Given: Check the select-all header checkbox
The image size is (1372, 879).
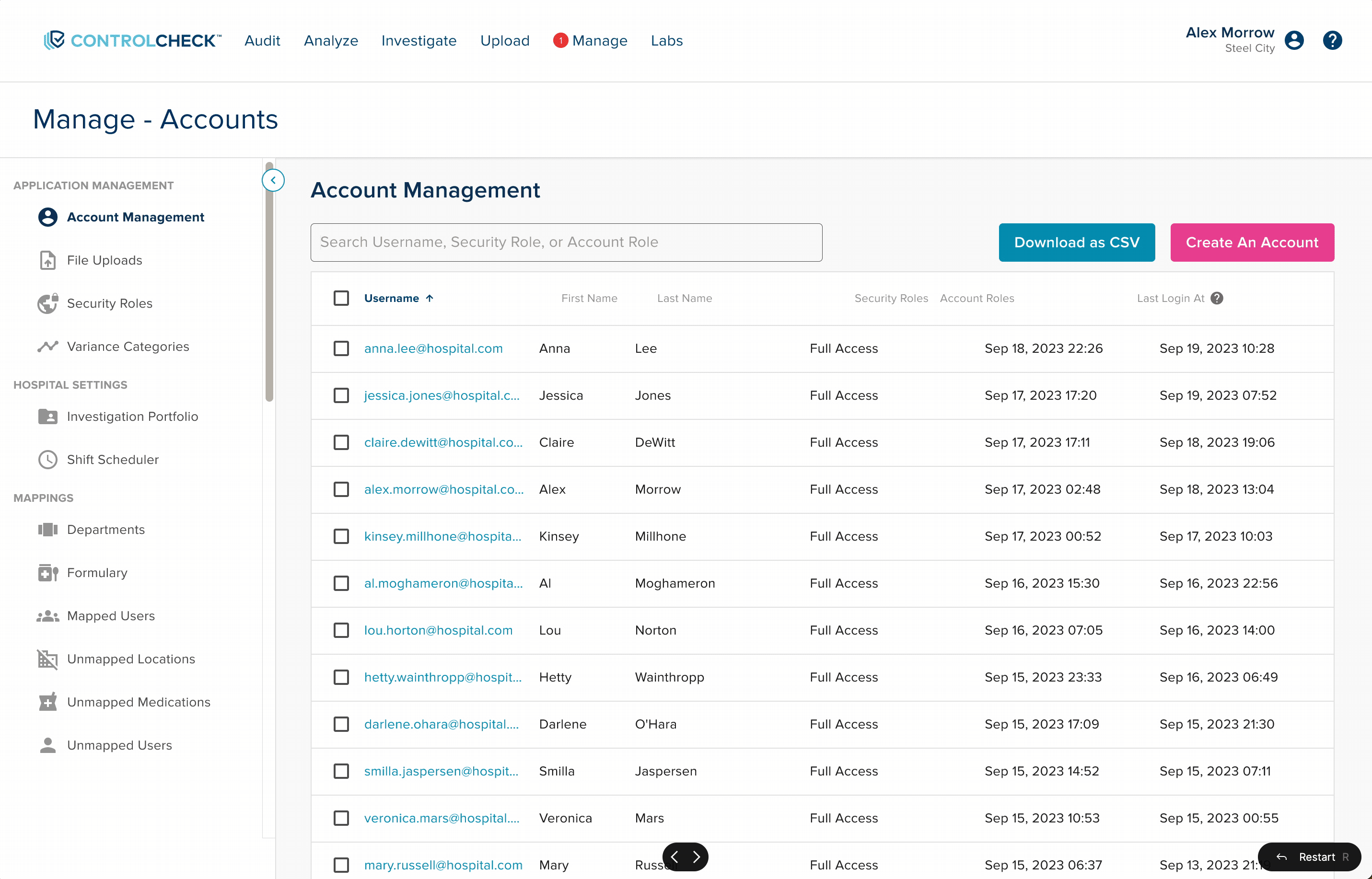Looking at the screenshot, I should coord(341,299).
